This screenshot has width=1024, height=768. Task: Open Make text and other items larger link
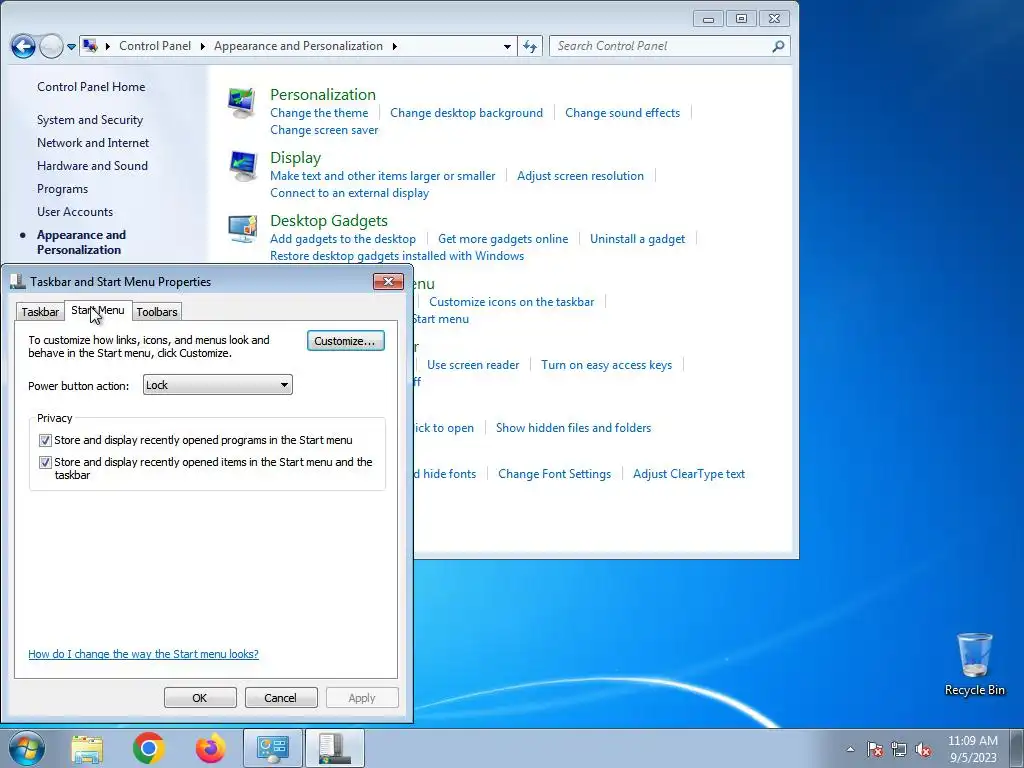coord(383,175)
